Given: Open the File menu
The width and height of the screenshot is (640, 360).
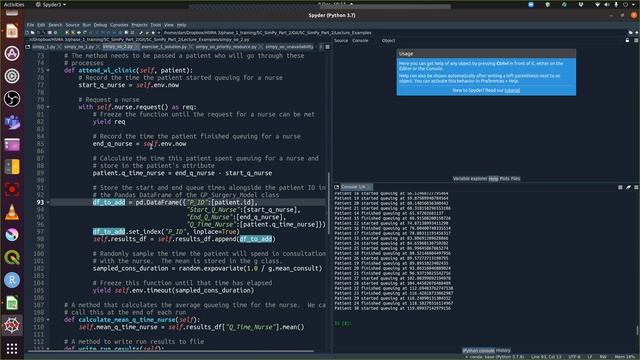Looking at the screenshot, I should pyautogui.click(x=31, y=25).
